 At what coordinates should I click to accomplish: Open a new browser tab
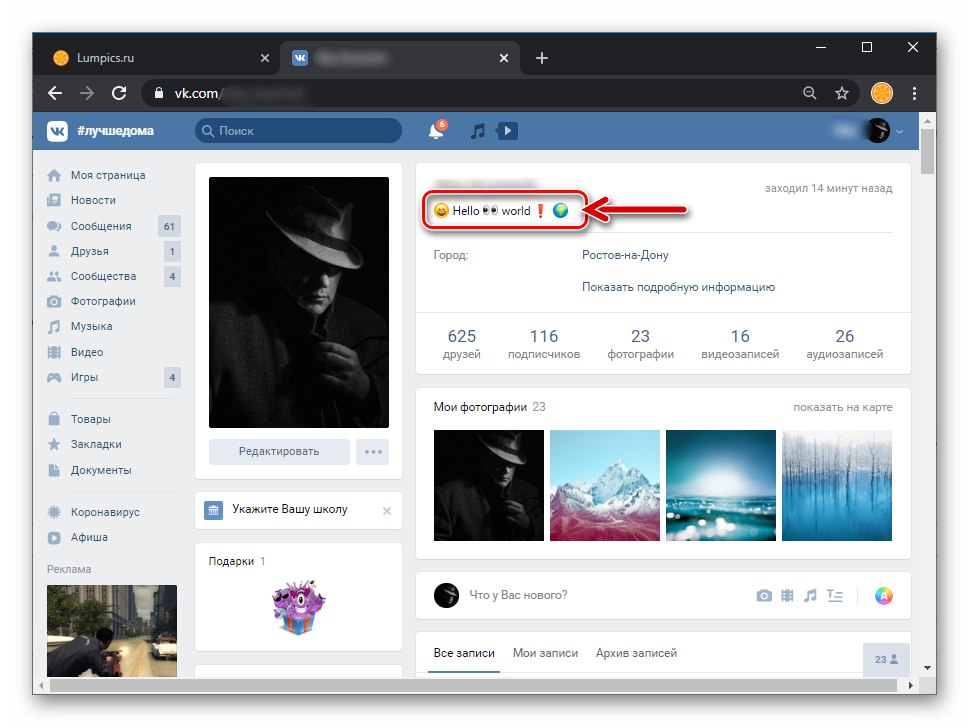pyautogui.click(x=542, y=58)
